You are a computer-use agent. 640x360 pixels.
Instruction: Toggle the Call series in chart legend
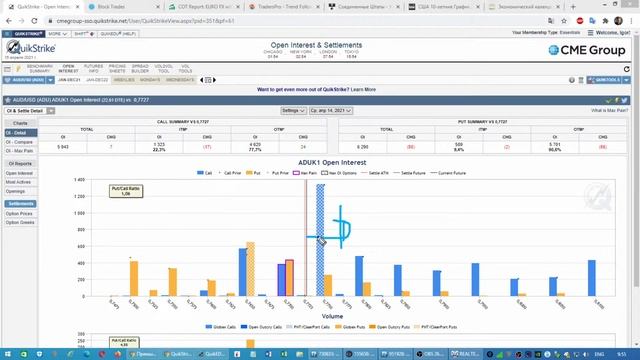tap(204, 173)
